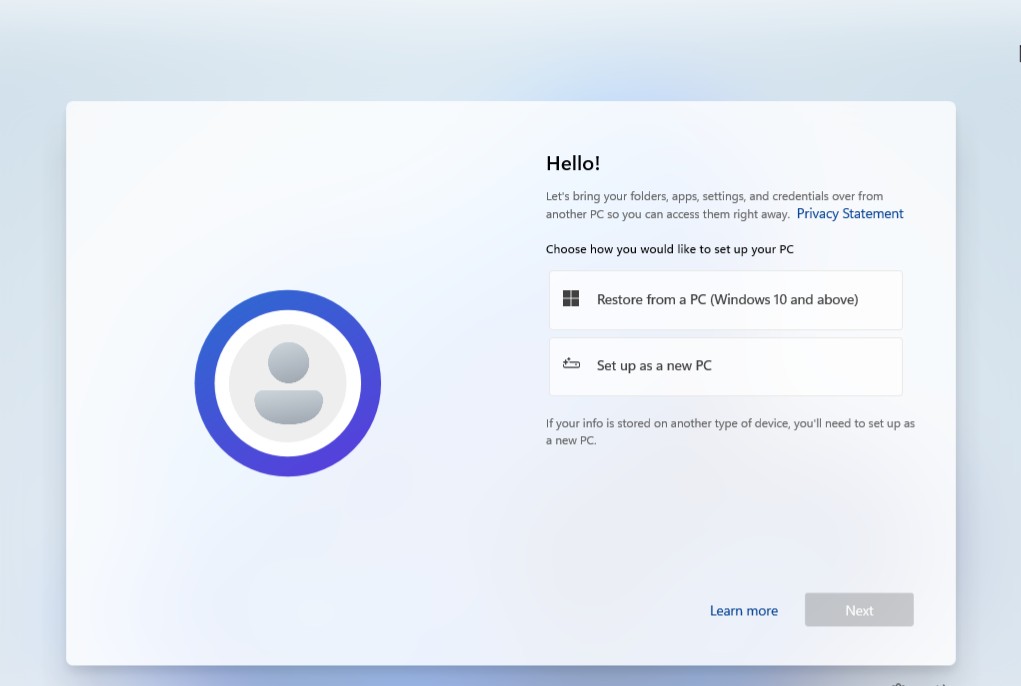Click the 'Set up as a new PC' label text
The image size is (1021, 686).
point(654,366)
